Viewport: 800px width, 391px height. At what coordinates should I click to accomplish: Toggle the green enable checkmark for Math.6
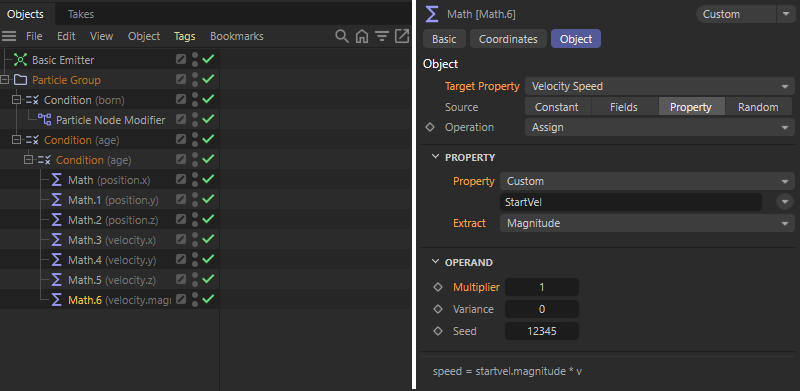click(x=208, y=299)
